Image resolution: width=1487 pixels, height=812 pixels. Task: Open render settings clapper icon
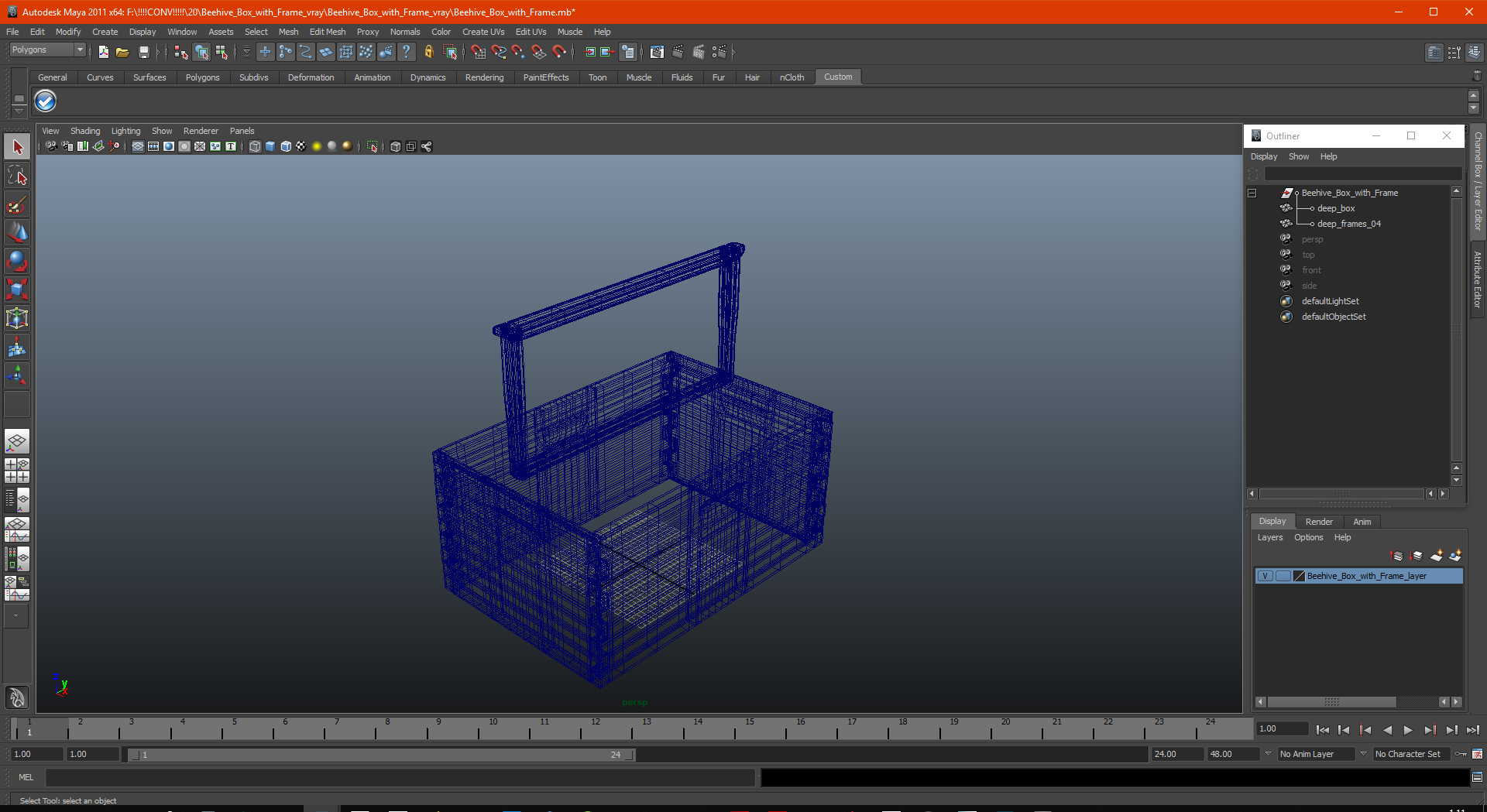click(x=719, y=52)
